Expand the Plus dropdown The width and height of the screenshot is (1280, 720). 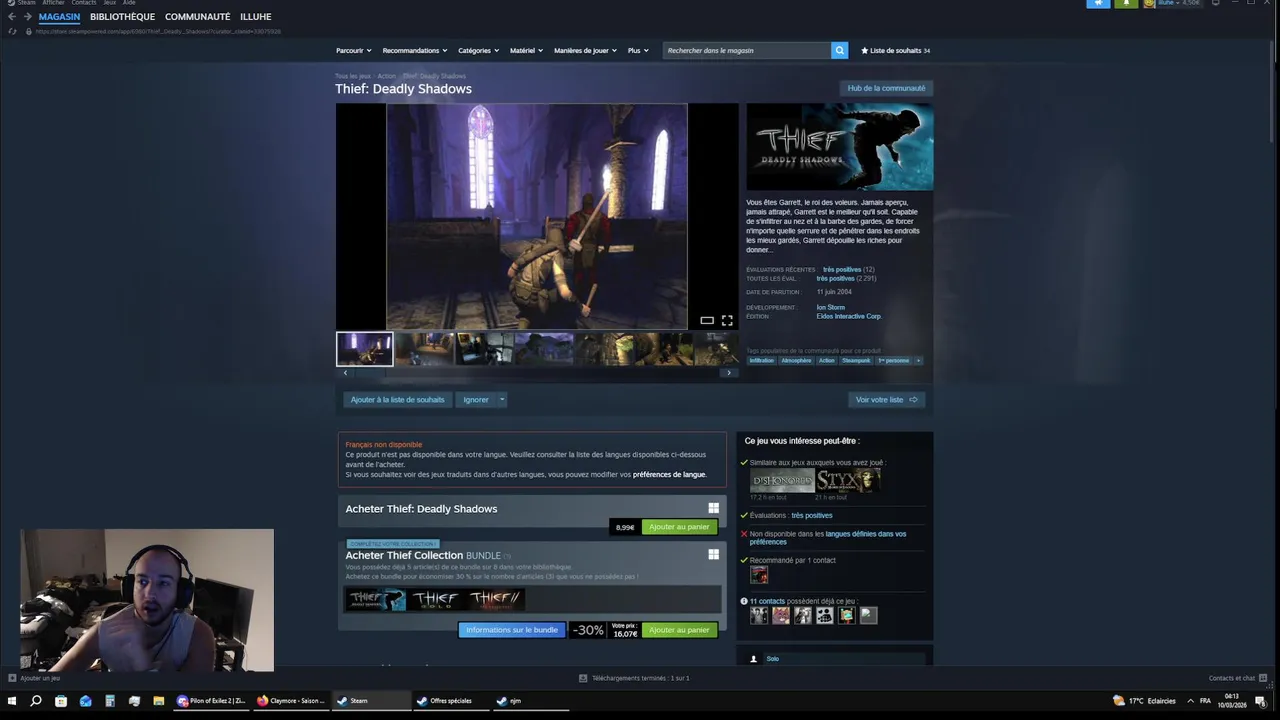[x=638, y=50]
